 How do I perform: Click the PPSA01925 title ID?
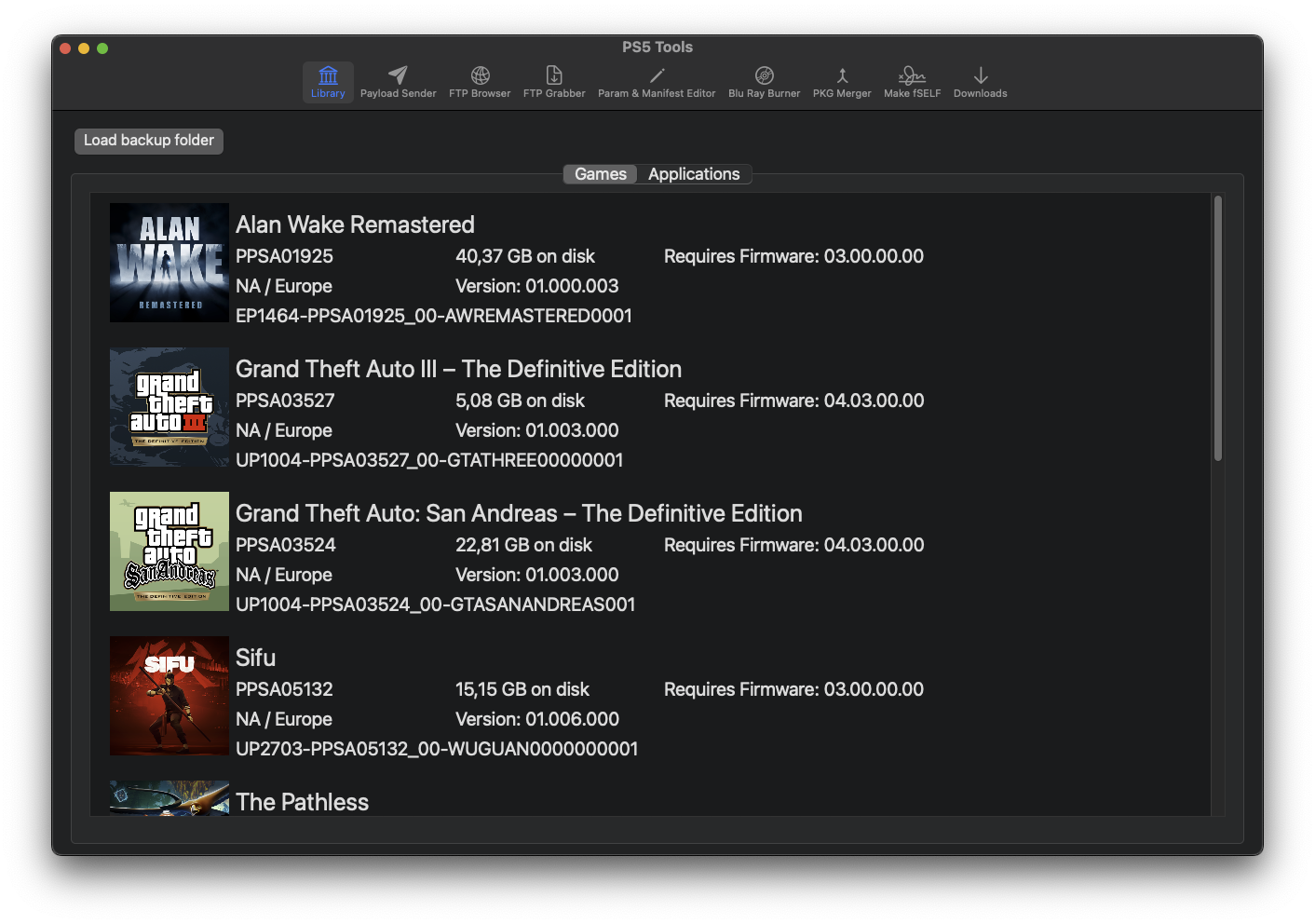click(284, 256)
